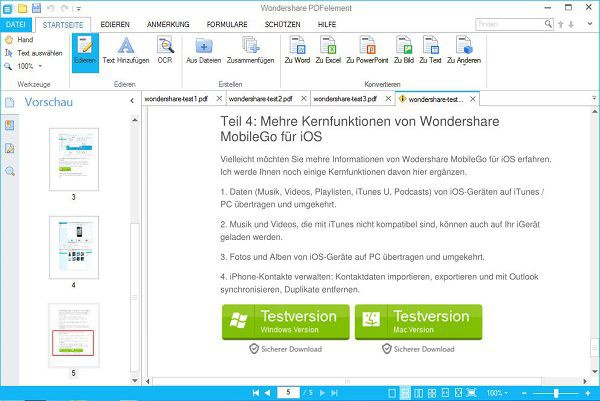Collapse the Vorschau panel
Viewport: 600px width, 401px height.
[132, 101]
